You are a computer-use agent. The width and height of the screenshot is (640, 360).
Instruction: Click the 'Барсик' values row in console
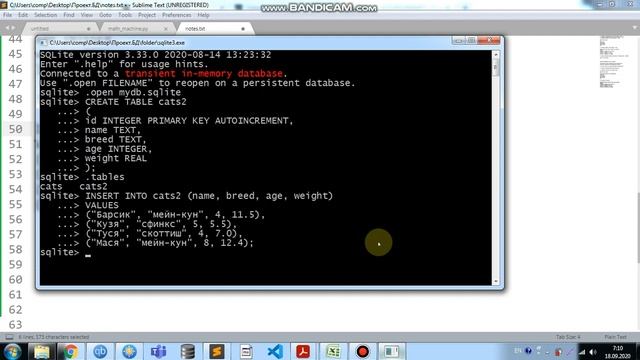click(161, 215)
